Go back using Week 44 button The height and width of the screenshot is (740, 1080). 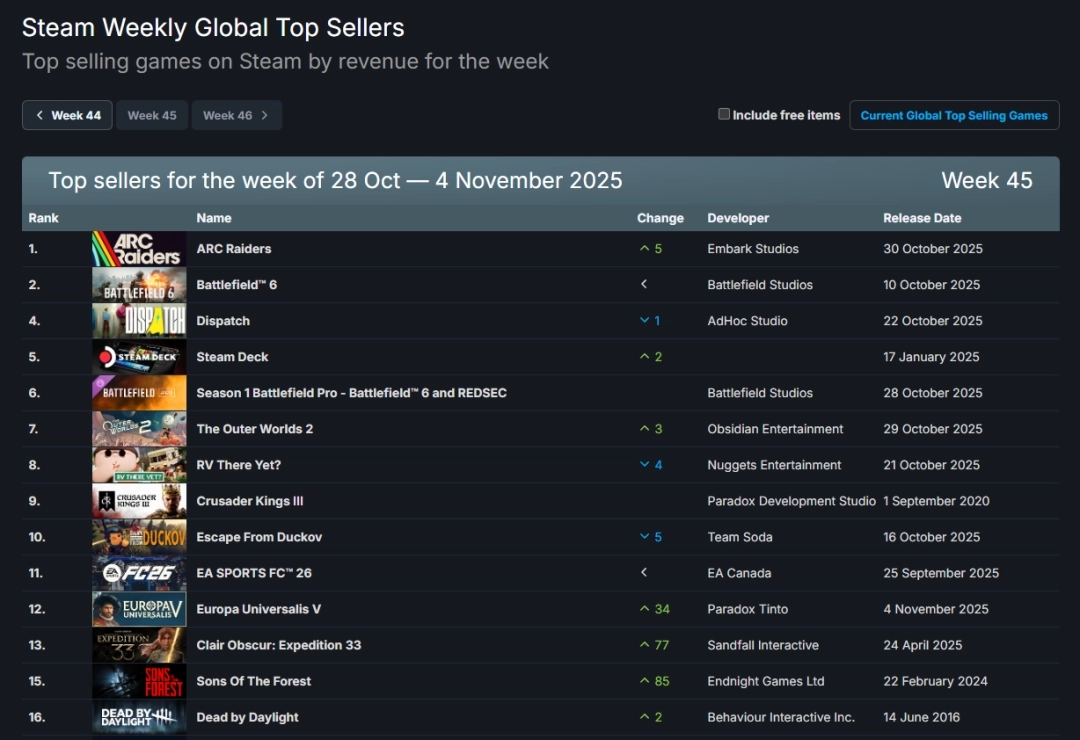(x=67, y=115)
